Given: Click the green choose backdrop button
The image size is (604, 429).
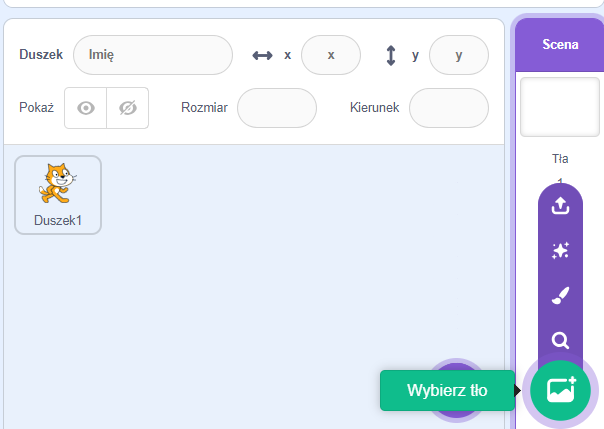Looking at the screenshot, I should point(560,390).
